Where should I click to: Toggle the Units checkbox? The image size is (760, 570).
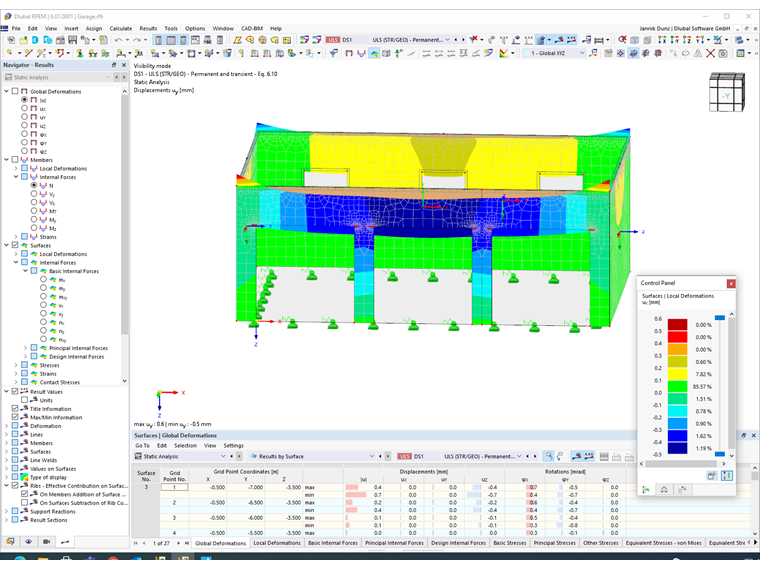click(x=24, y=400)
